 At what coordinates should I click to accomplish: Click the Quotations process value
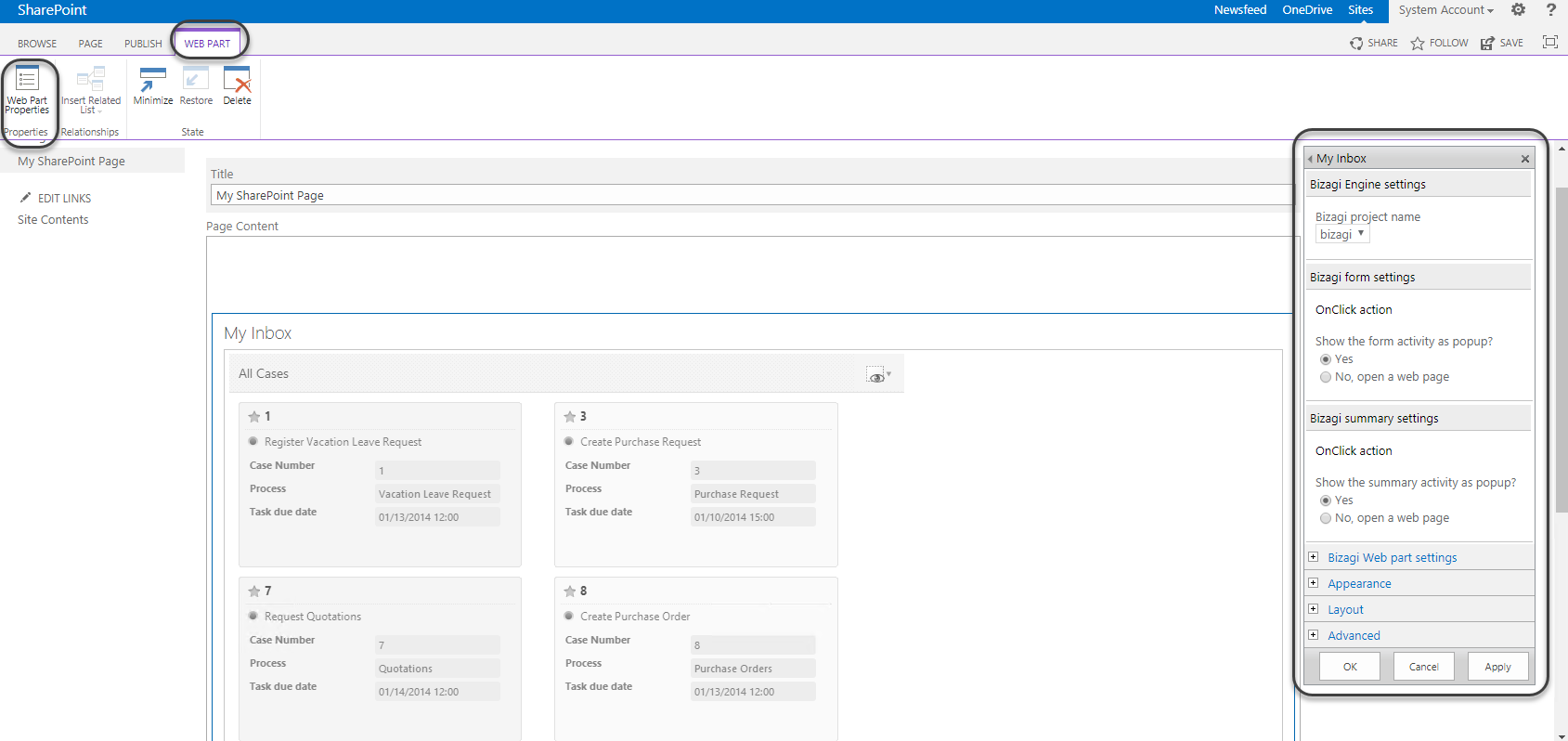point(437,669)
